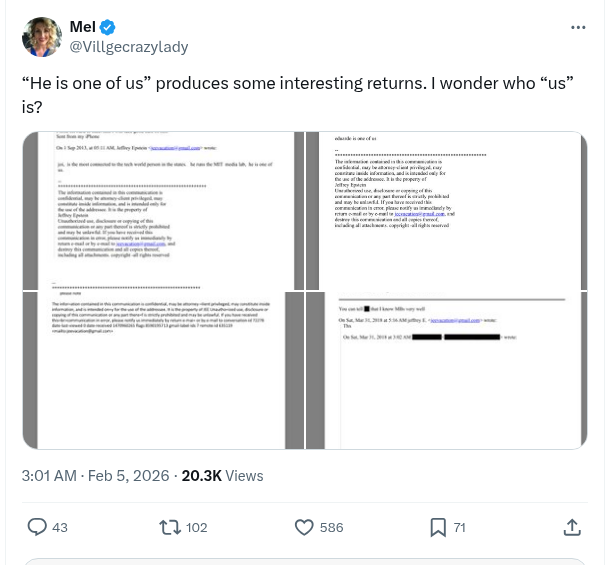608x565 pixels.
Task: Open the bottom-right email screenshot image
Action: 446,370
